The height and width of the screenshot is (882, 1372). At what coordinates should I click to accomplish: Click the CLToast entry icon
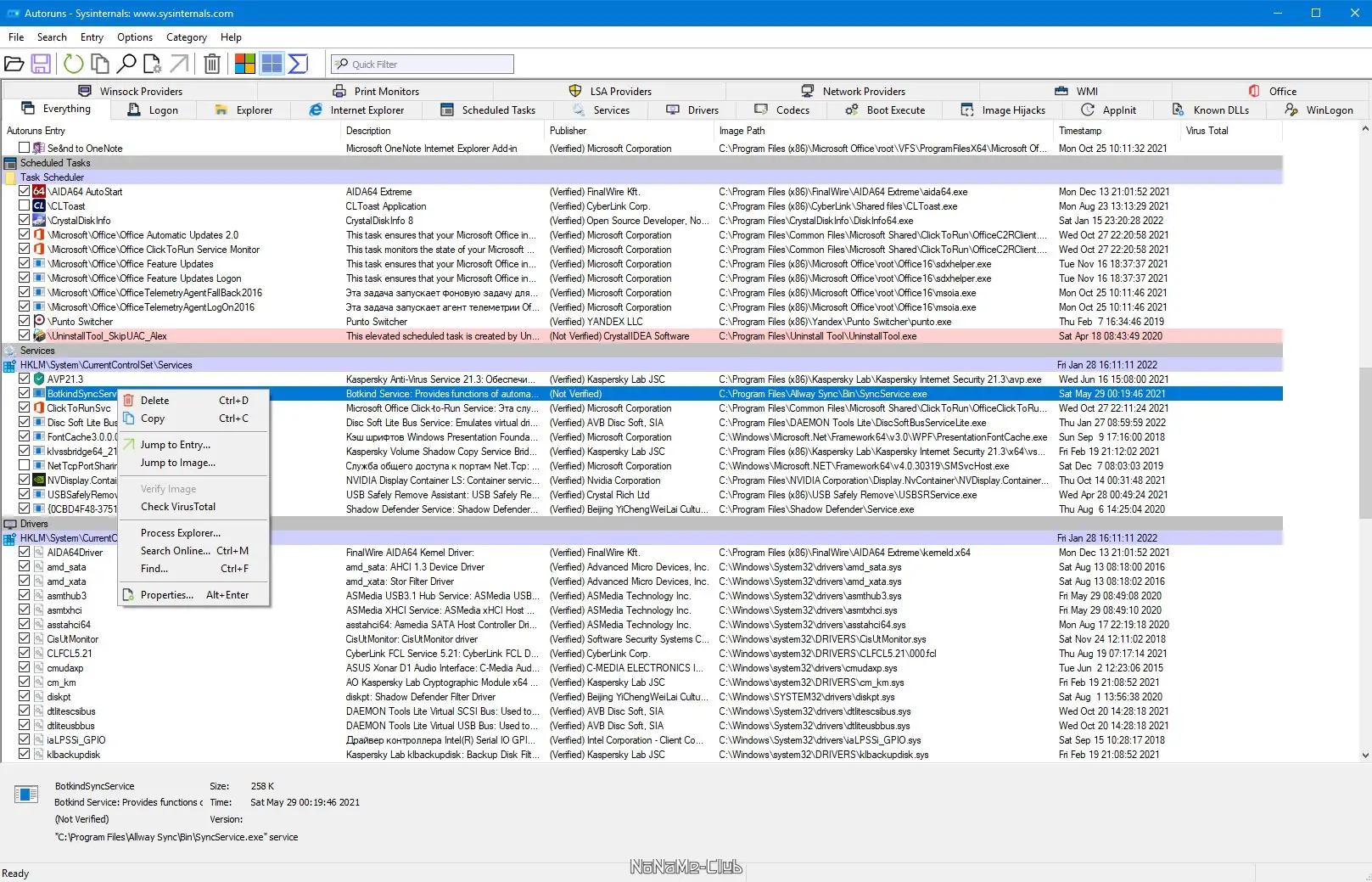tap(39, 206)
